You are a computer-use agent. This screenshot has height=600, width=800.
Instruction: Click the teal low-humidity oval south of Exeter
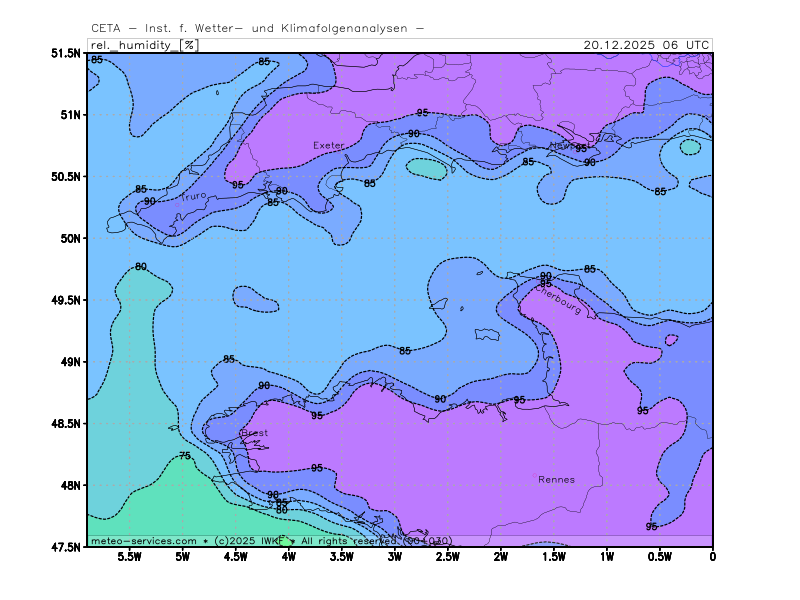tap(426, 168)
